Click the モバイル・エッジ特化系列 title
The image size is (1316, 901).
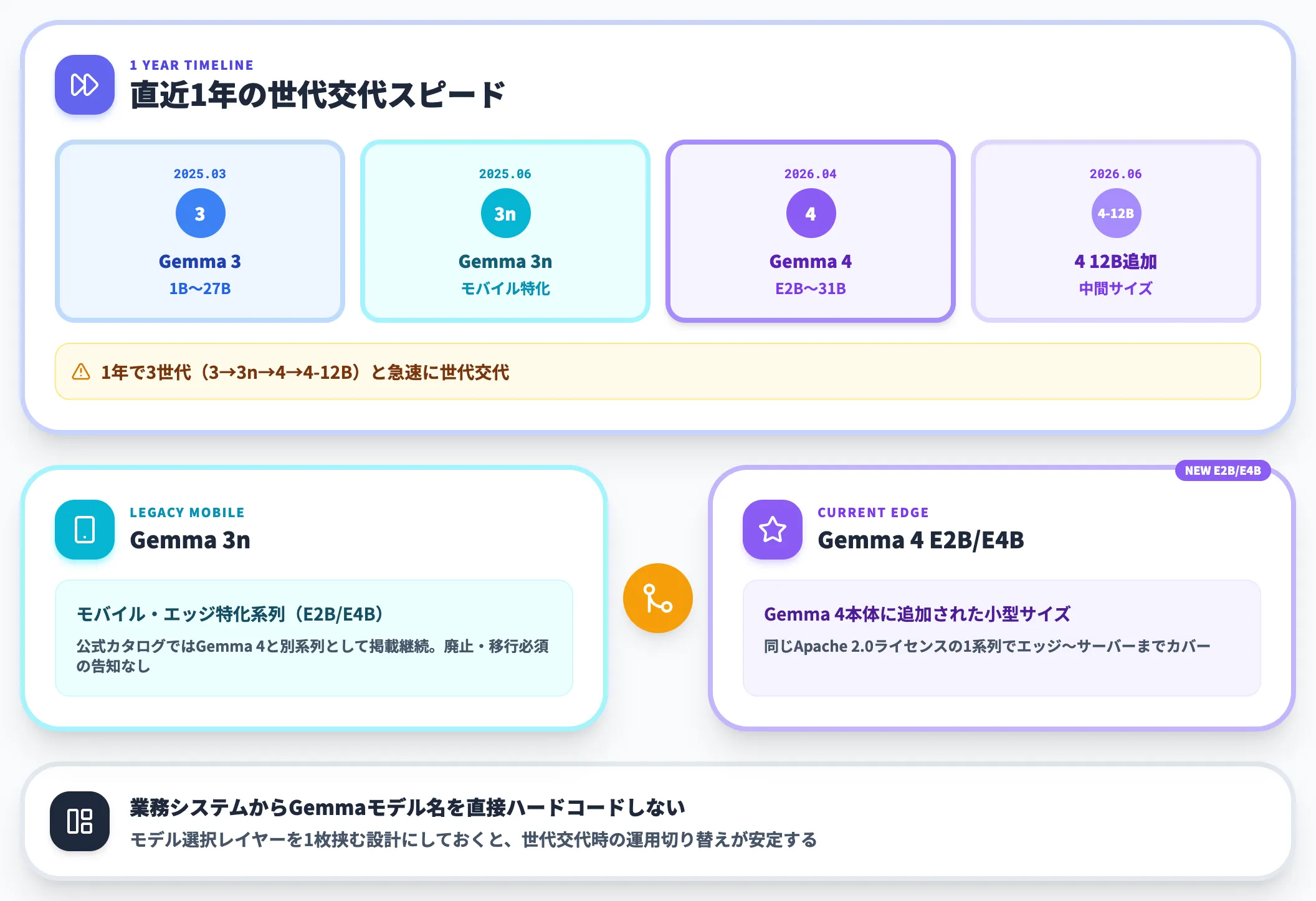point(230,614)
